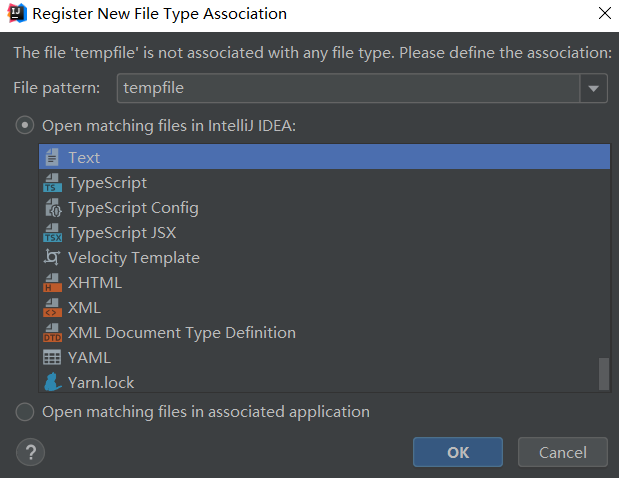The image size is (619, 478).
Task: Click the TypeScript TS file icon
Action: pos(53,182)
